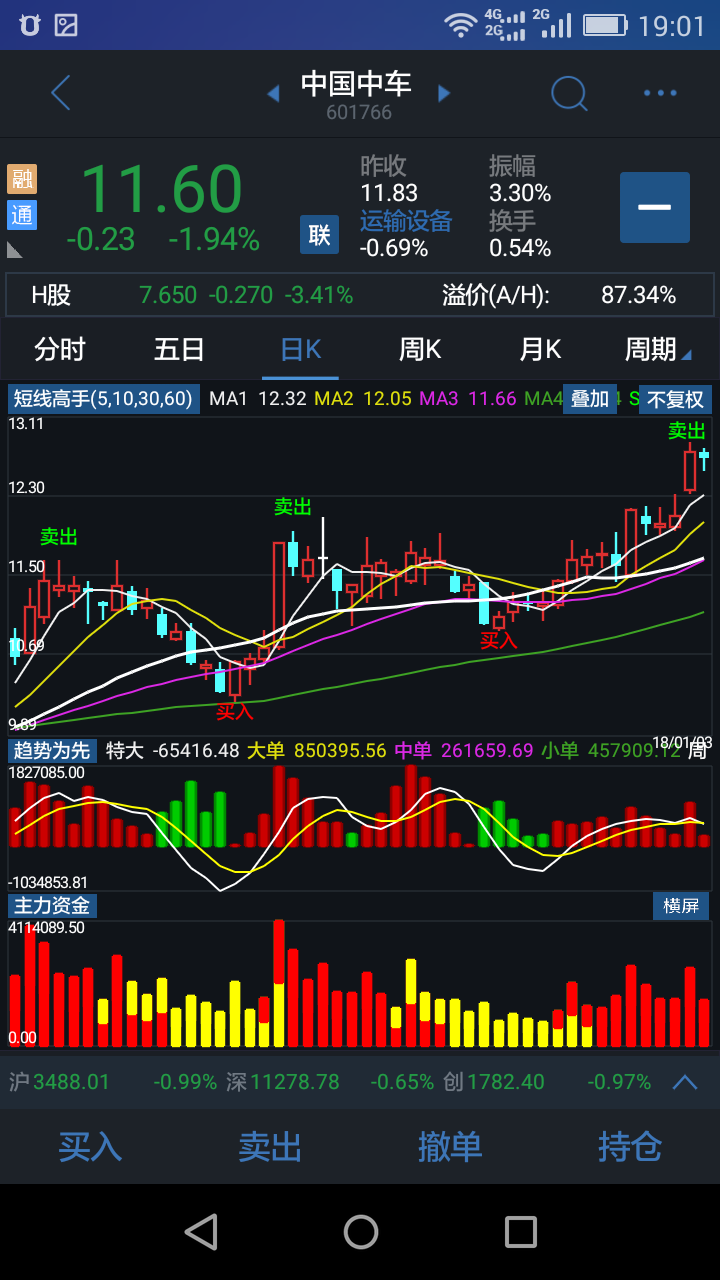
Task: Remove stock from watchlist minus button
Action: [655, 207]
